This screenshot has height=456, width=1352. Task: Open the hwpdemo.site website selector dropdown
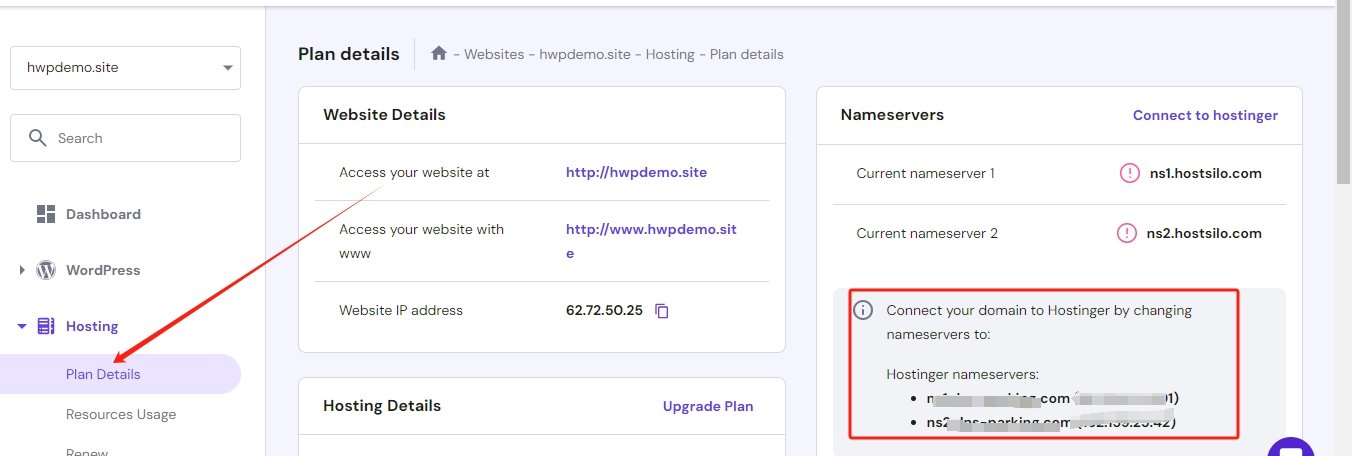[125, 68]
